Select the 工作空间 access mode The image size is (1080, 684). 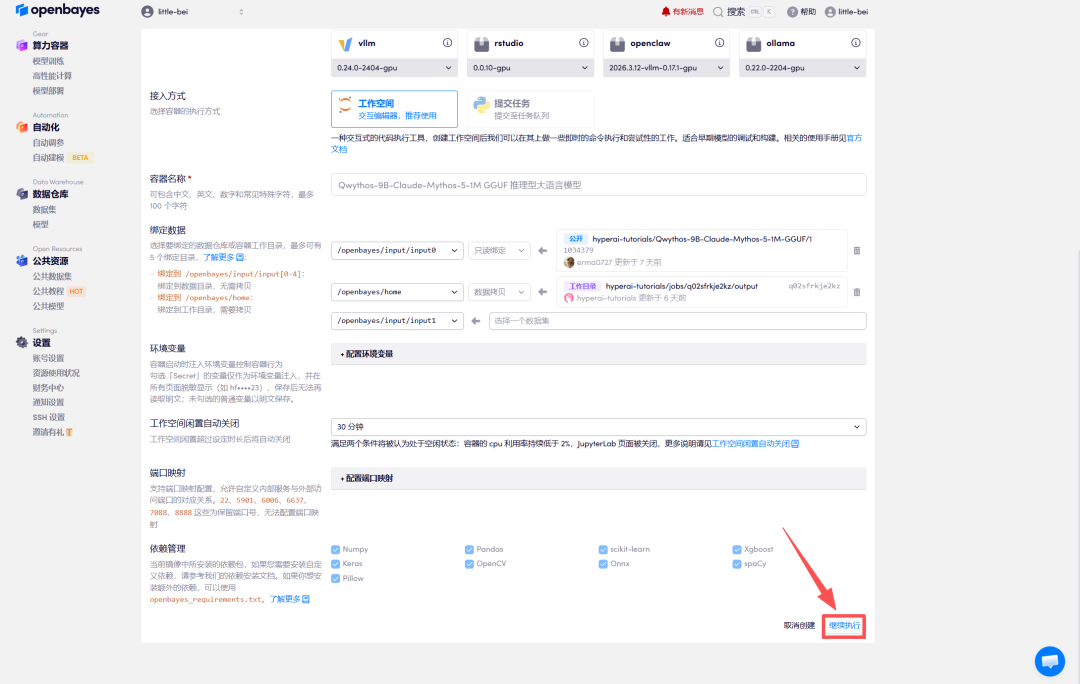click(x=394, y=109)
